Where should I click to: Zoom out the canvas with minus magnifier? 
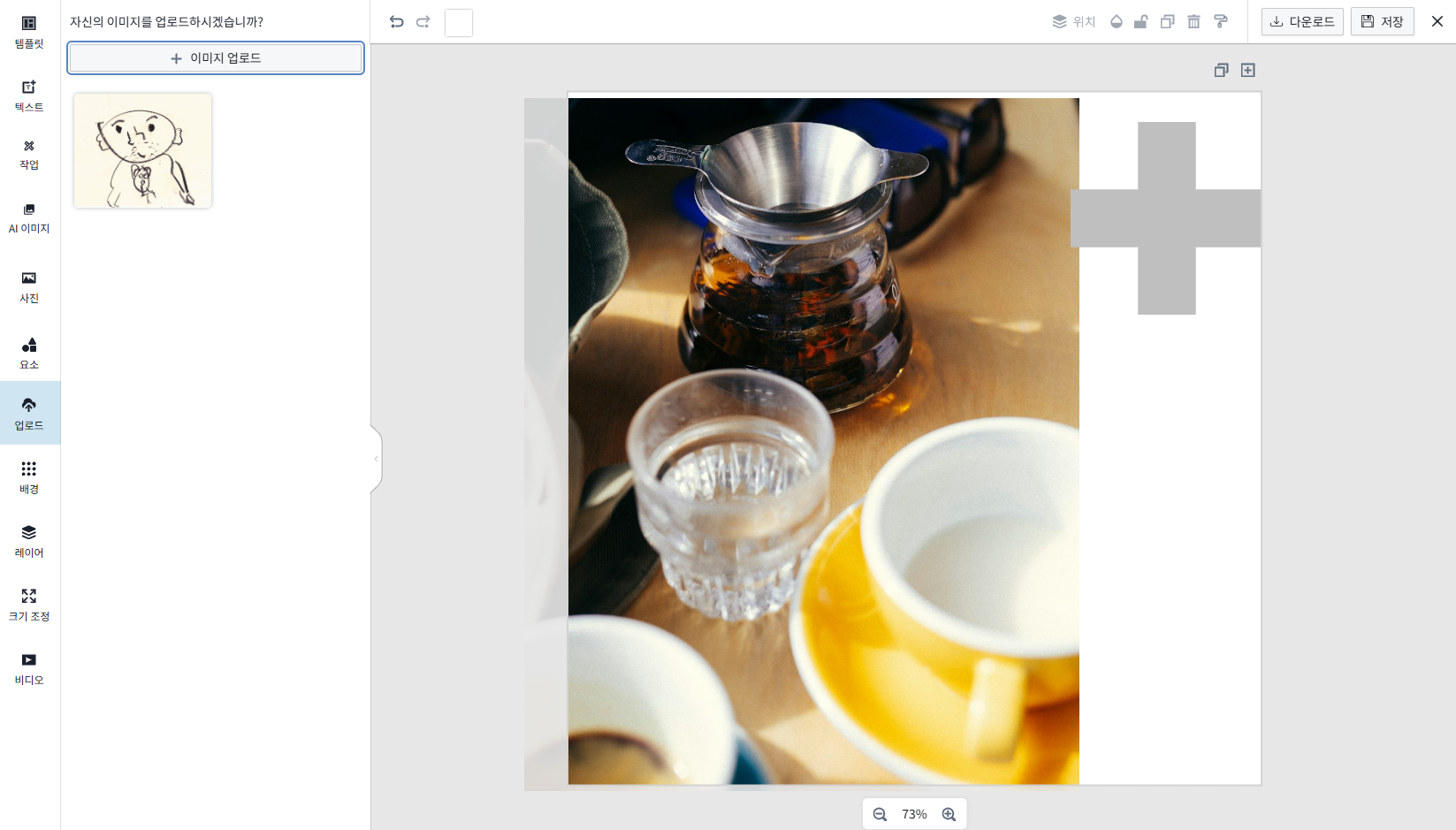point(880,814)
